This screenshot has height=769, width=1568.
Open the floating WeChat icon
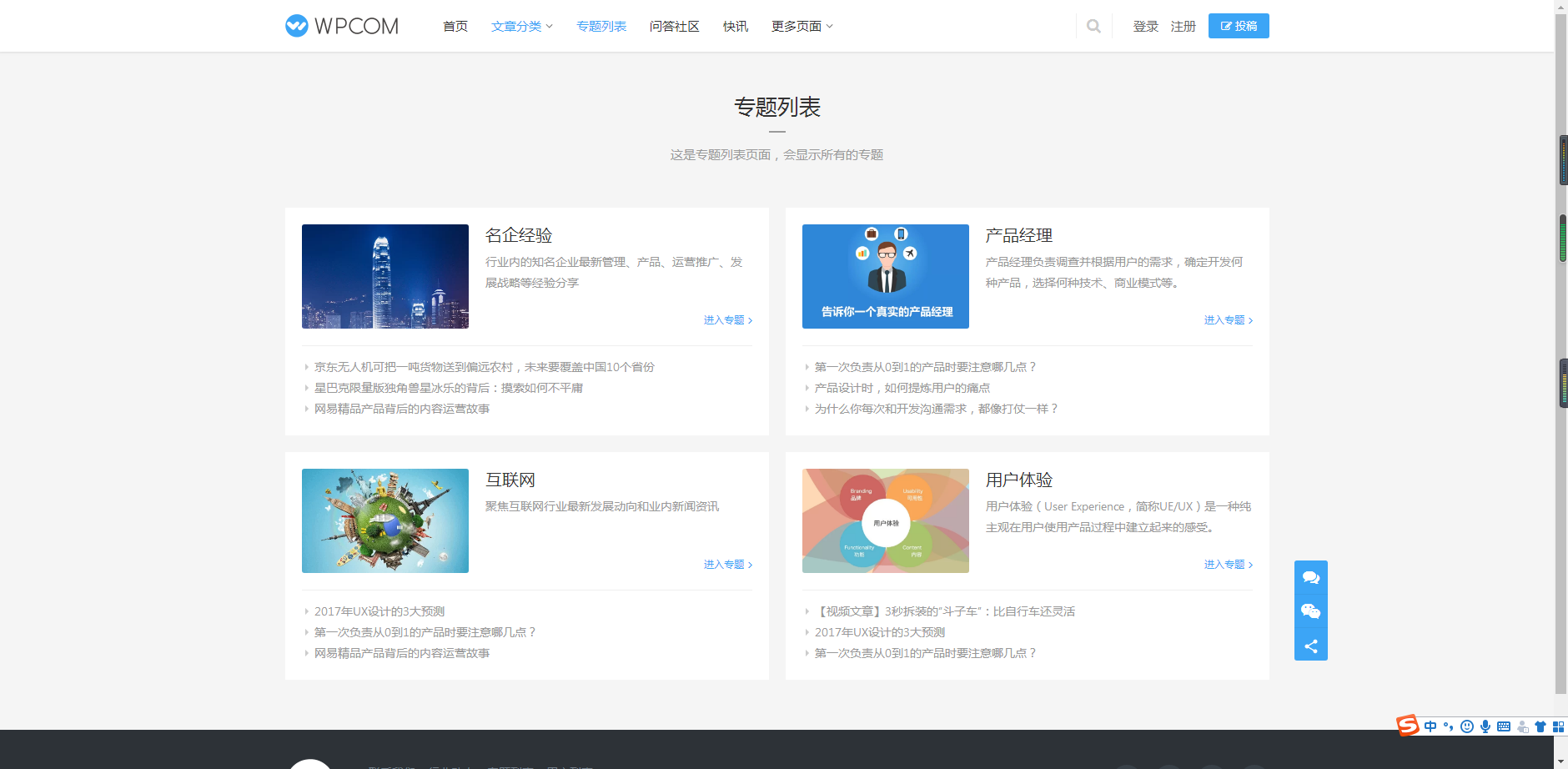tap(1310, 611)
